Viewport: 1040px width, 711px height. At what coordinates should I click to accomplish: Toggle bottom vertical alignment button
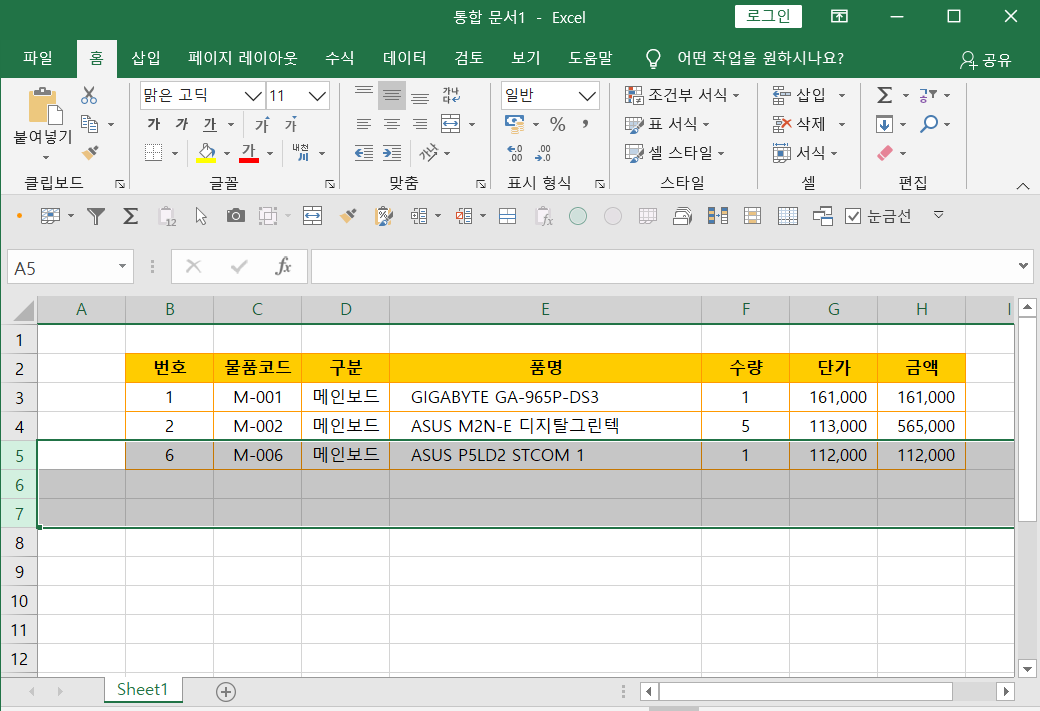[420, 96]
